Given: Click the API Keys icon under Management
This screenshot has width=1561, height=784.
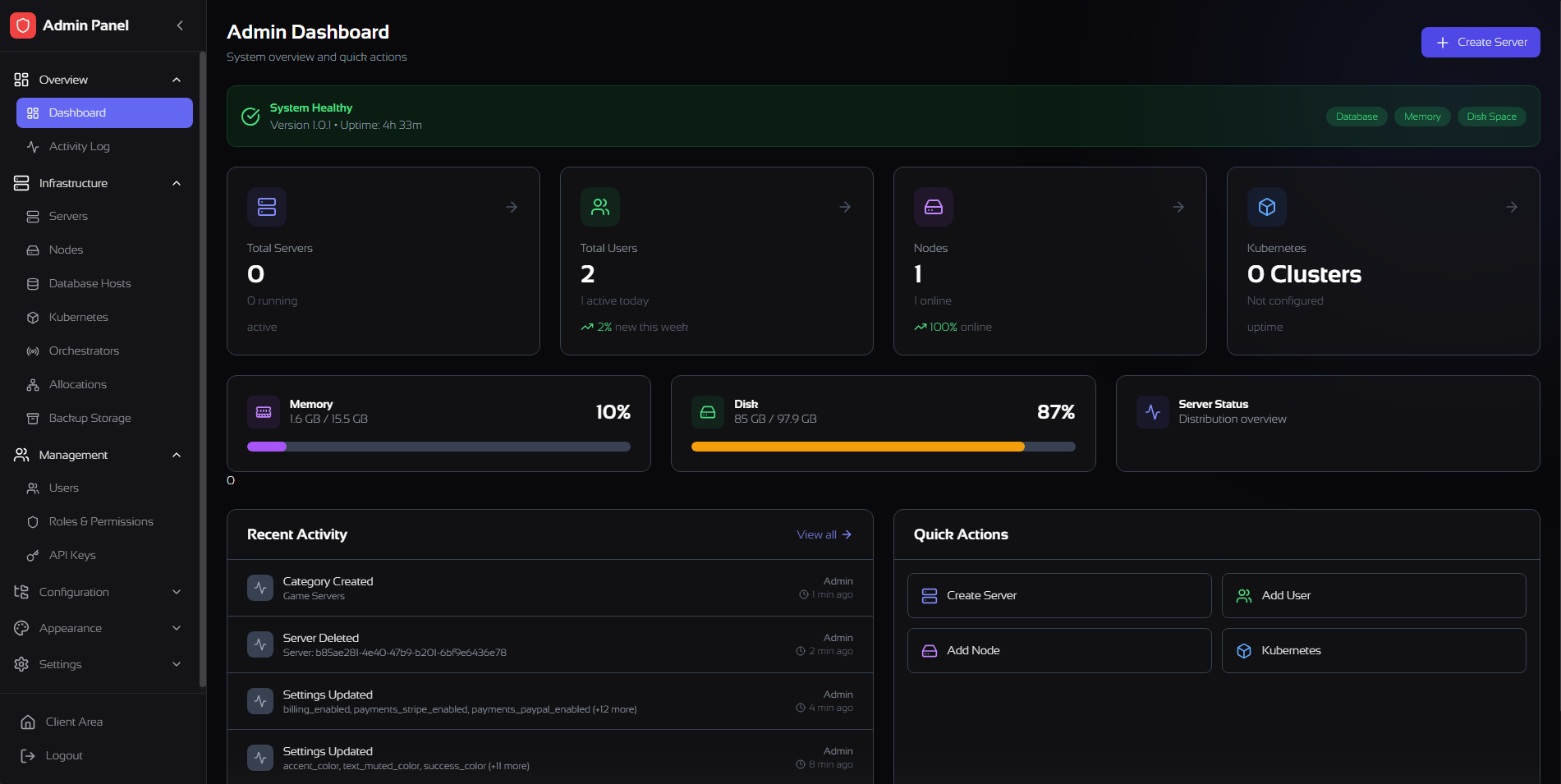Looking at the screenshot, I should coord(32,555).
